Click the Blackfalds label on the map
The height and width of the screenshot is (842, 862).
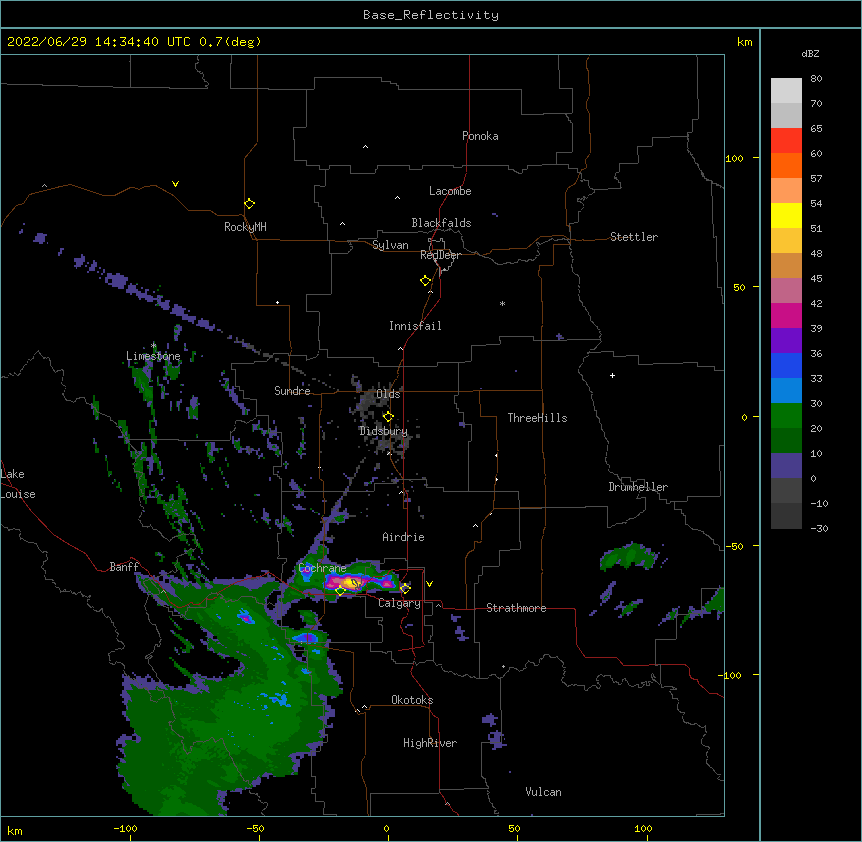click(441, 223)
